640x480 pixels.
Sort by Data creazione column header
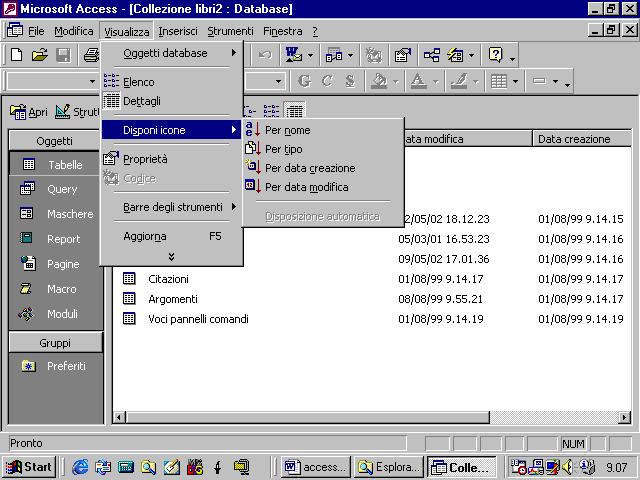coord(581,139)
